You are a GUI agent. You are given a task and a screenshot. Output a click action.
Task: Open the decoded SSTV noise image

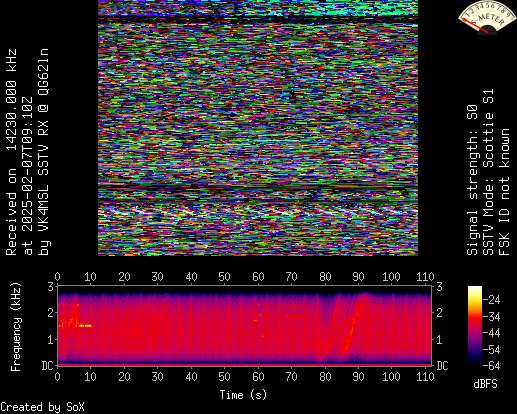258,128
